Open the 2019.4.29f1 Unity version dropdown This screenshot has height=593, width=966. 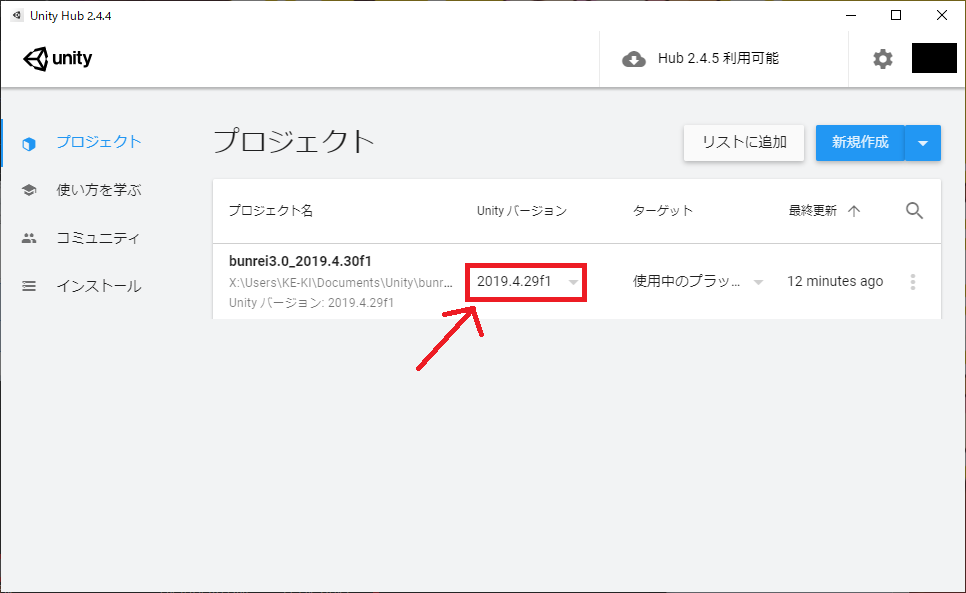tap(526, 282)
